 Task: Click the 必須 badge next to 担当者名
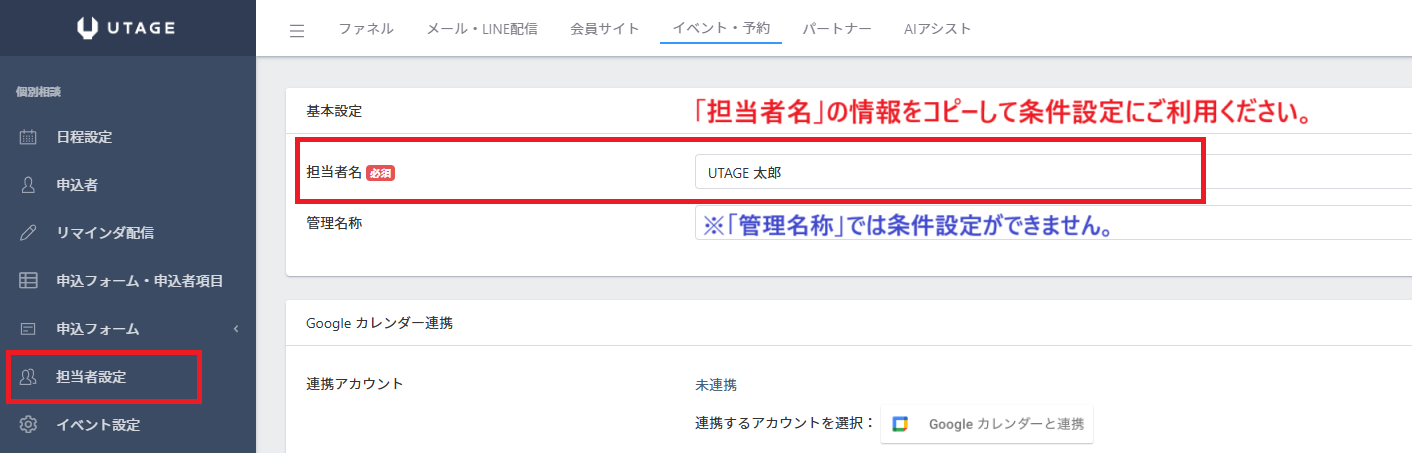[x=380, y=173]
